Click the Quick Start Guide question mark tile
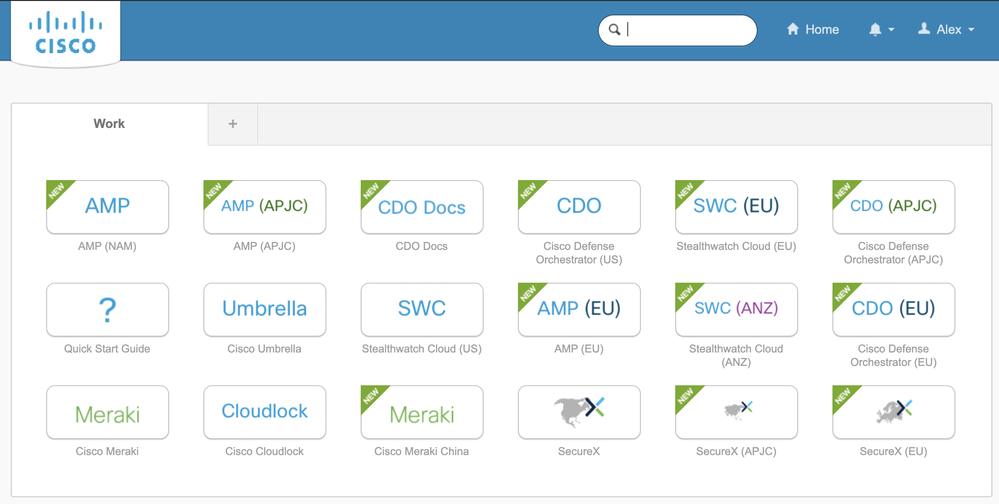 tap(107, 310)
